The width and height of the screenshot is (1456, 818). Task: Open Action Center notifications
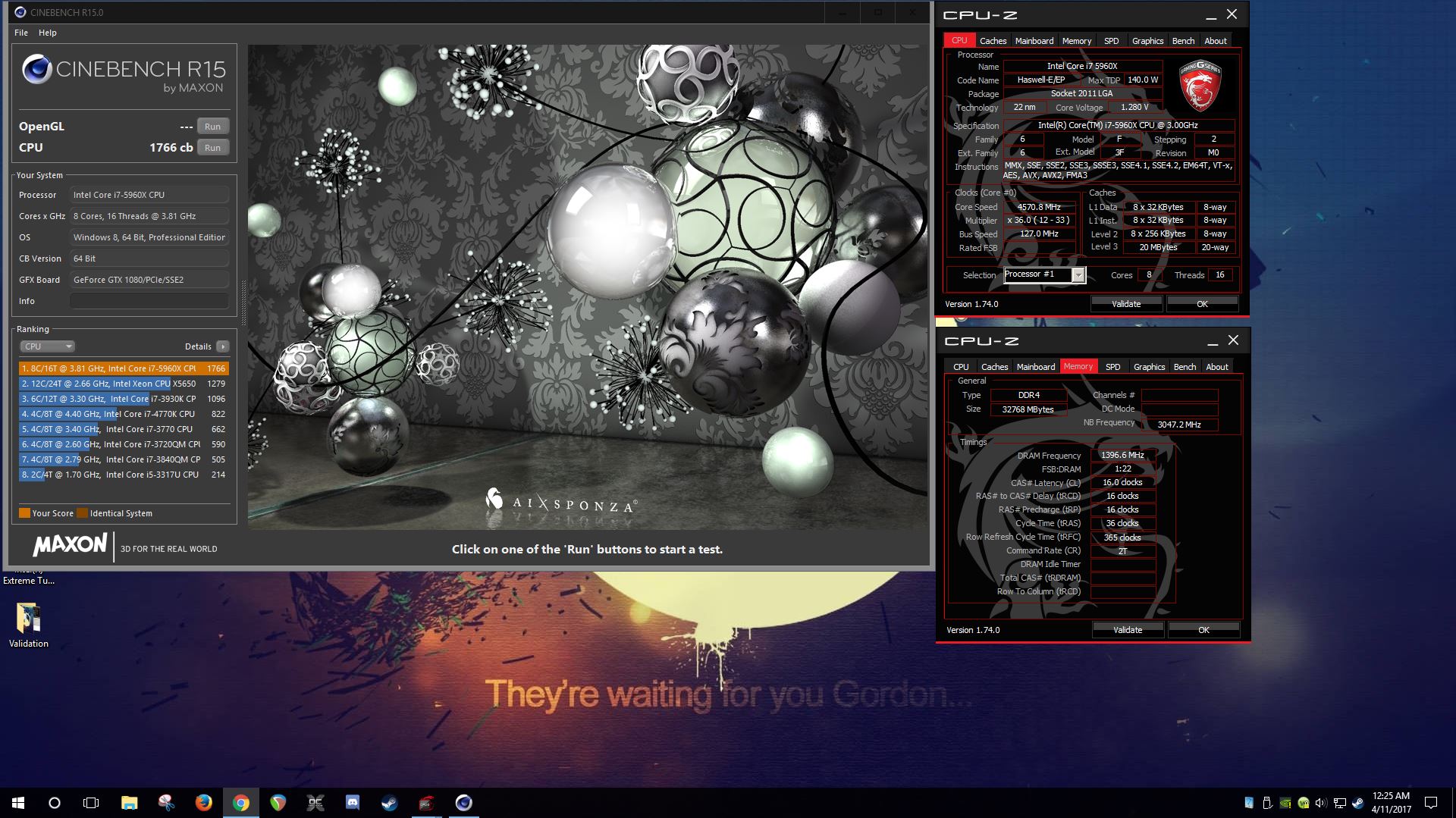coord(1430,803)
